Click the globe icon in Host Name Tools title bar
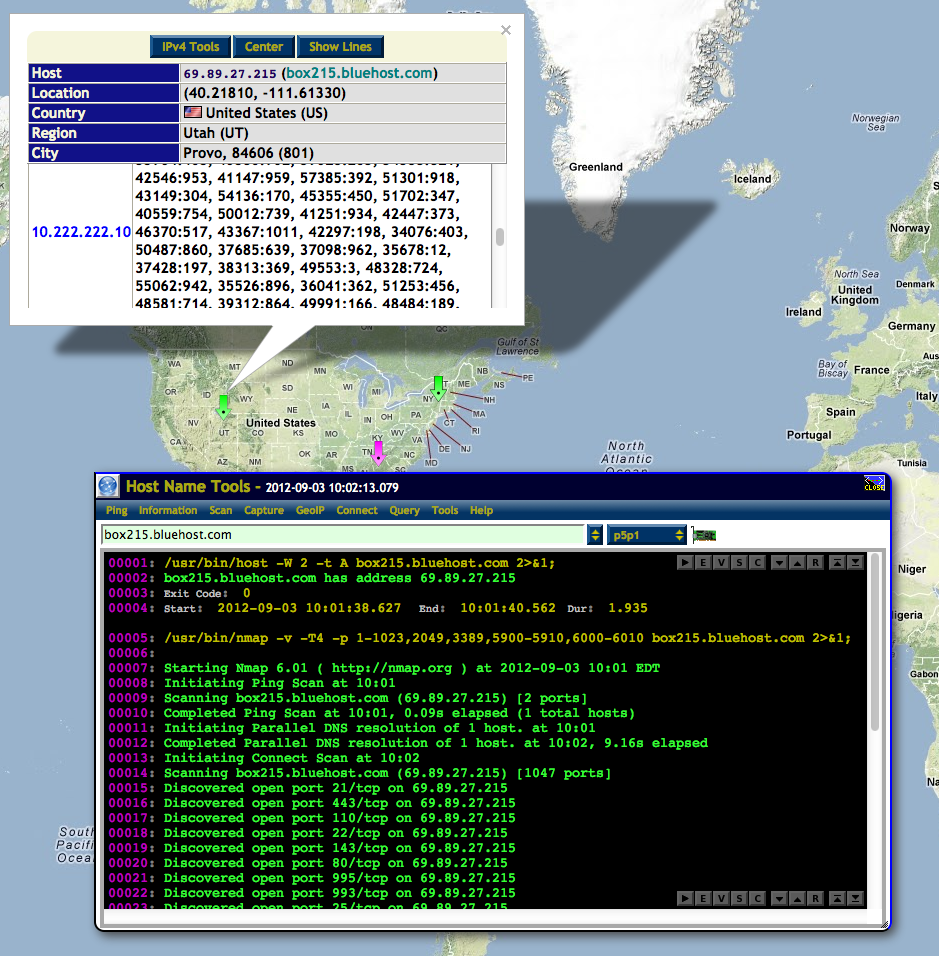The image size is (939, 956). tap(108, 486)
